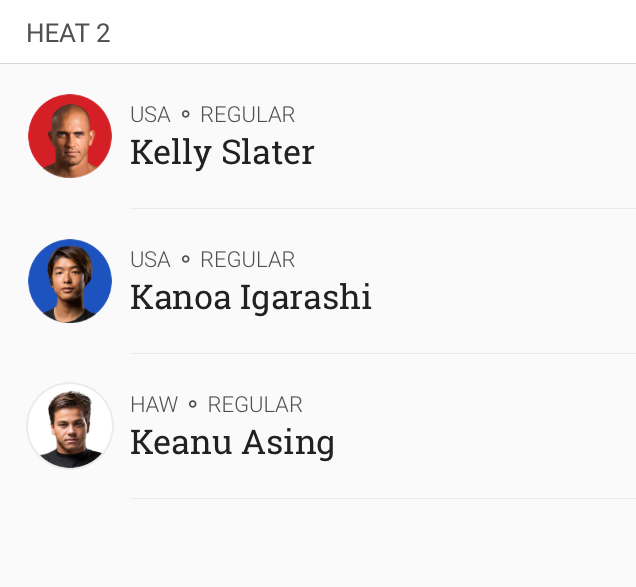Click the divider line below Kelly Slater

382,208
